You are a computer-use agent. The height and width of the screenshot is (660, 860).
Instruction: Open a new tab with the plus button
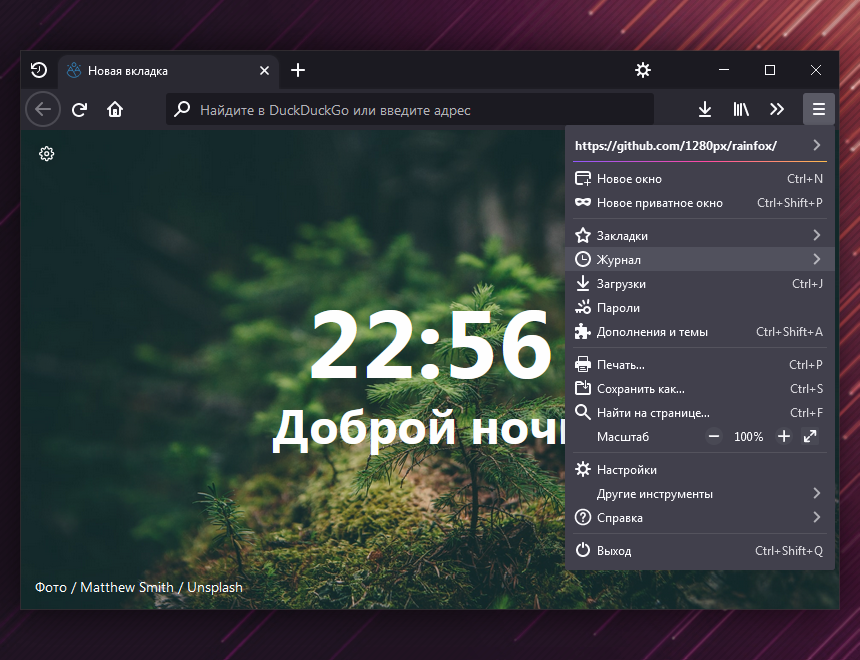[297, 70]
